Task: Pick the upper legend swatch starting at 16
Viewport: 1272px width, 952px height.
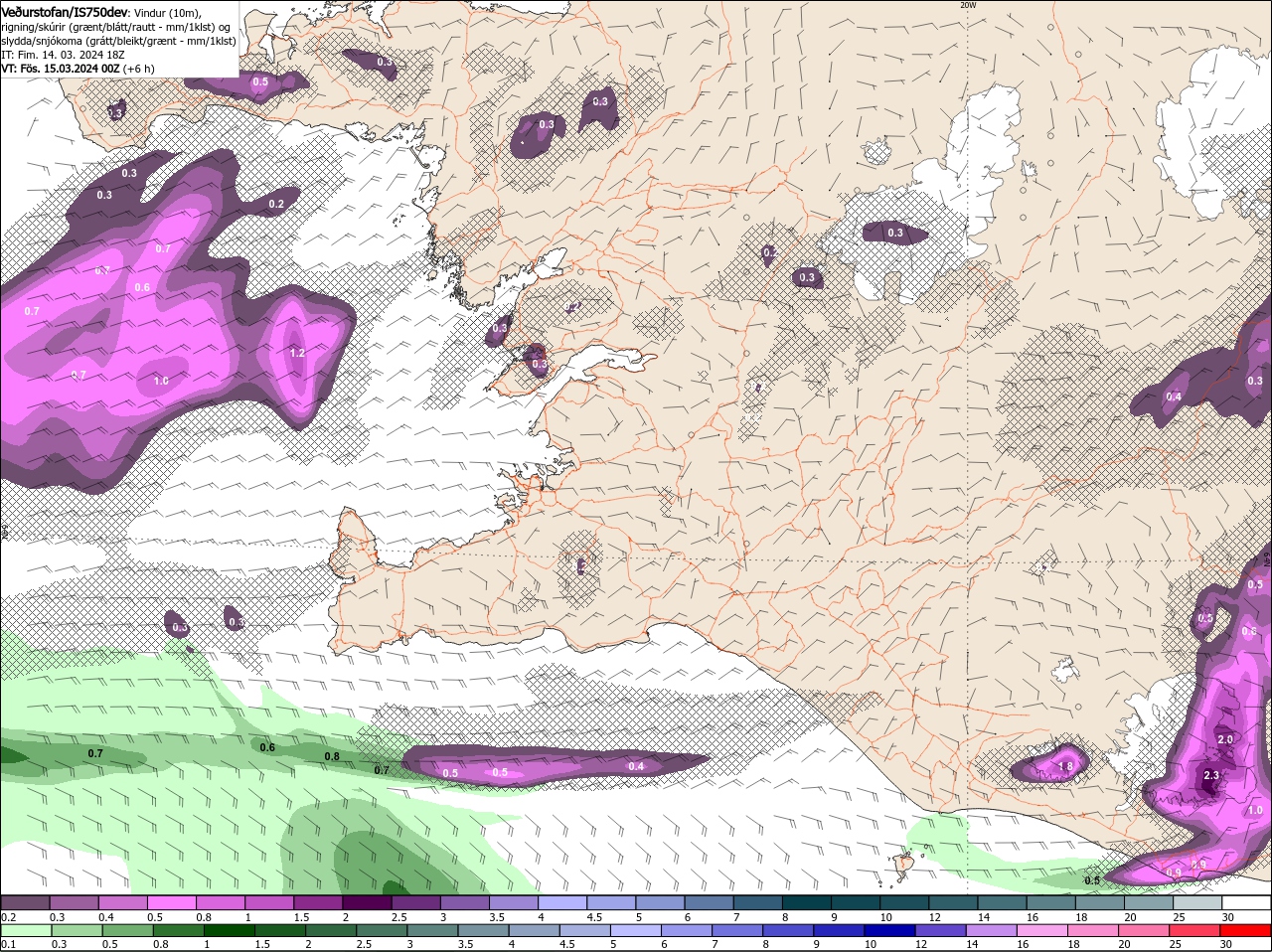Action: point(1052,902)
